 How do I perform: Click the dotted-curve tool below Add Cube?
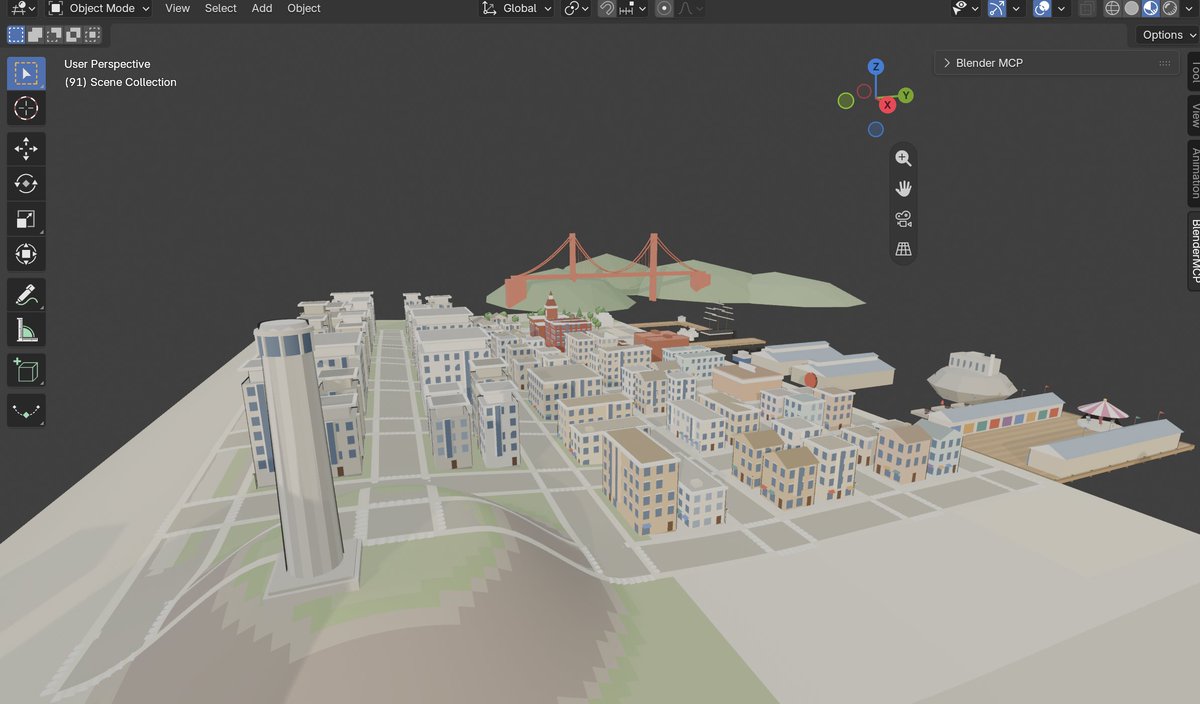click(x=26, y=410)
